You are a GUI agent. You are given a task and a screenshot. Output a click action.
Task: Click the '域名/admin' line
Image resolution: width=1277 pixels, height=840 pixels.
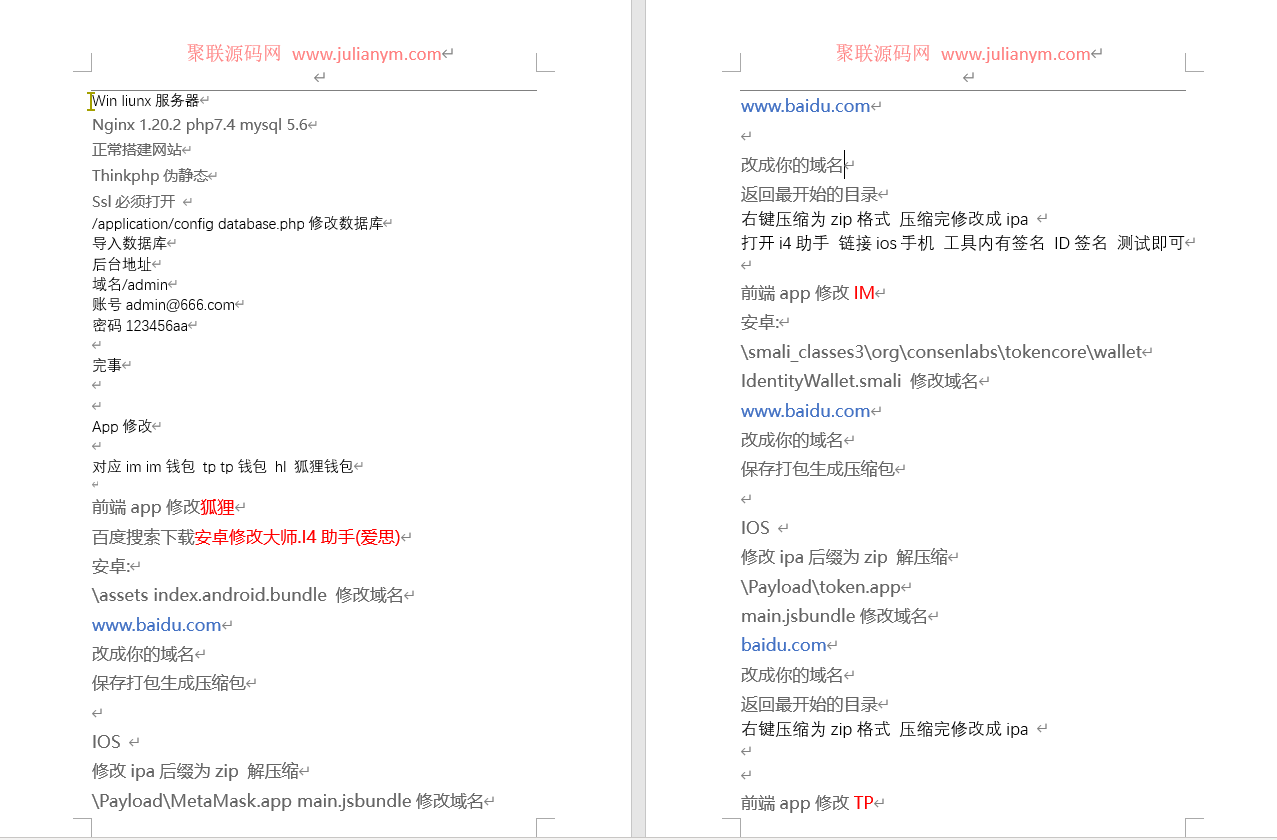pyautogui.click(x=130, y=285)
